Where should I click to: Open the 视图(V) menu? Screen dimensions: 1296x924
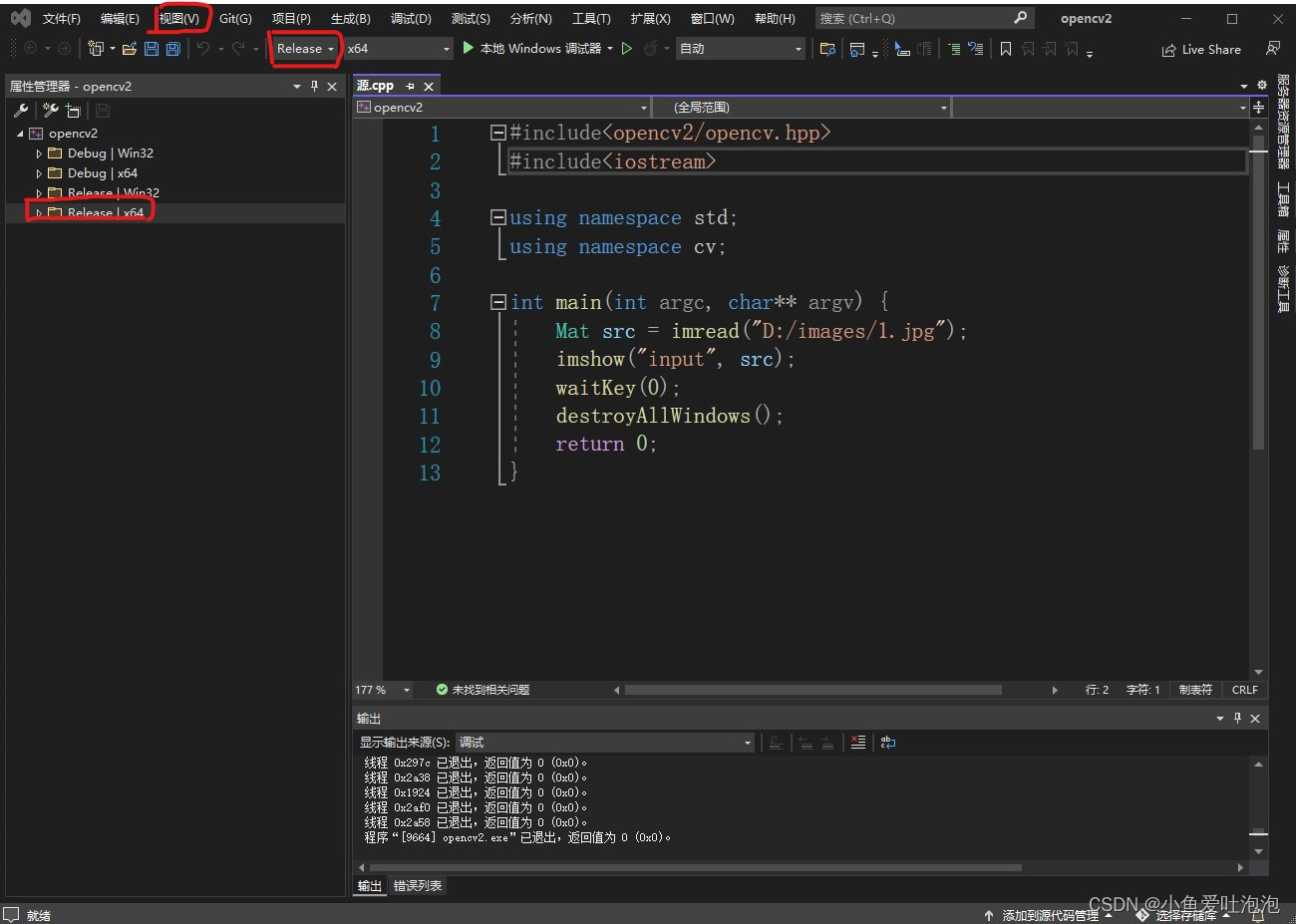(179, 19)
